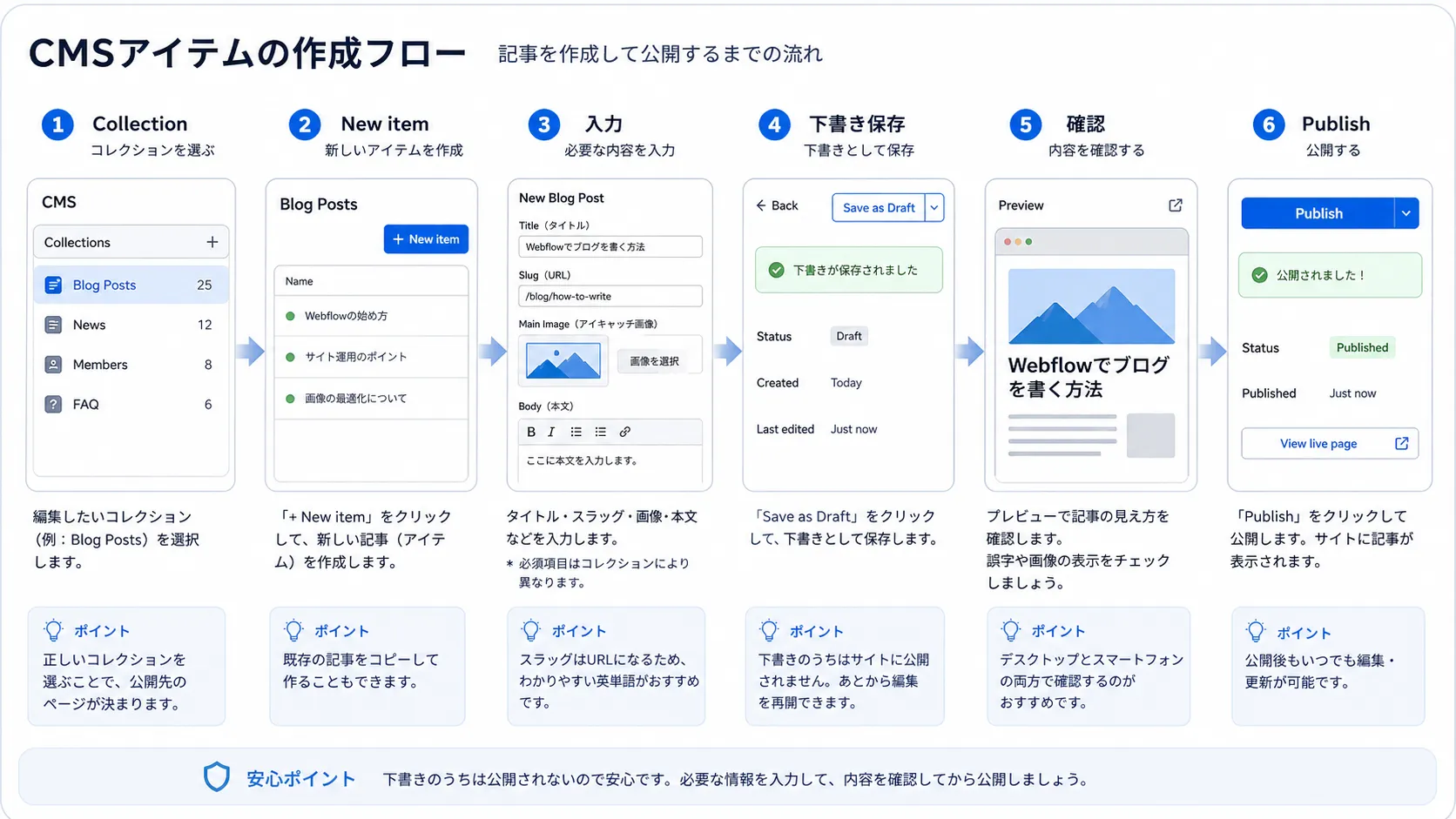
Task: Click green status dot for 画像の最適化について
Action: [x=290, y=399]
